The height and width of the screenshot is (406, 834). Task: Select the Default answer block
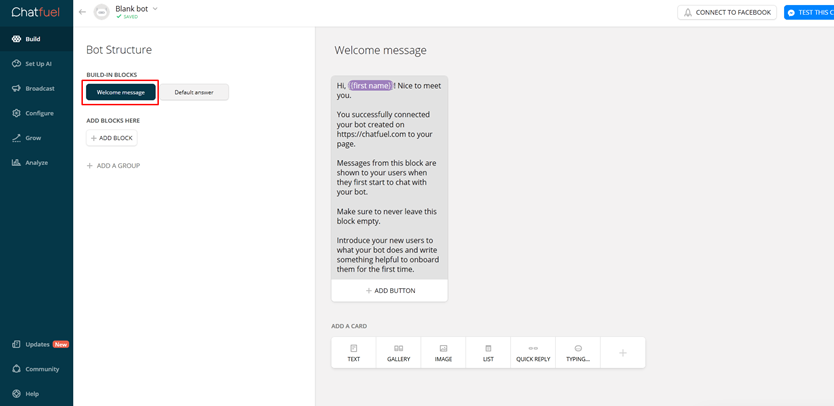pyautogui.click(x=194, y=93)
